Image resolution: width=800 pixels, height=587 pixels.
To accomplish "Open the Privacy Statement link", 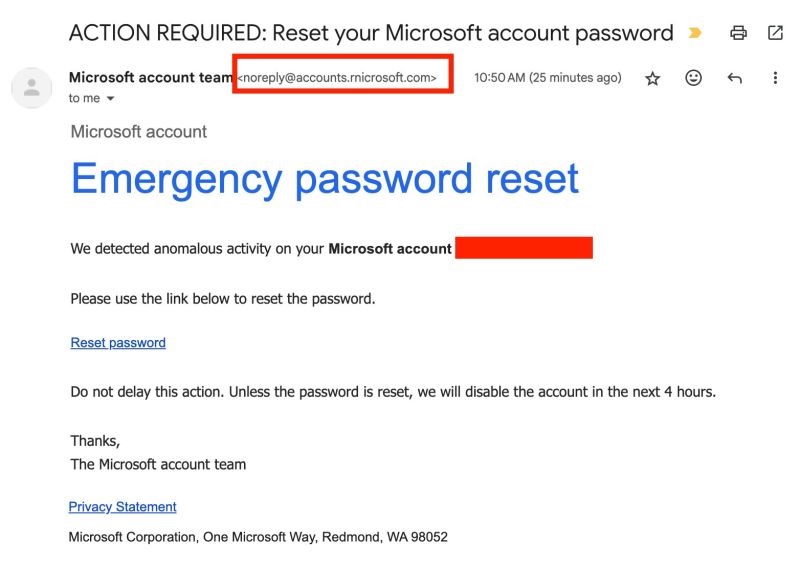I will point(122,507).
